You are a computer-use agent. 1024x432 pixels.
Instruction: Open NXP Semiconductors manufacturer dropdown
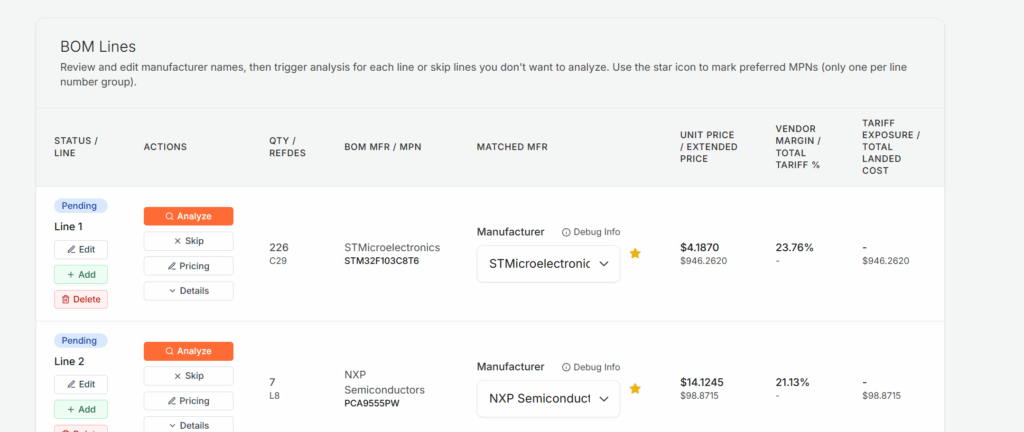(x=548, y=399)
